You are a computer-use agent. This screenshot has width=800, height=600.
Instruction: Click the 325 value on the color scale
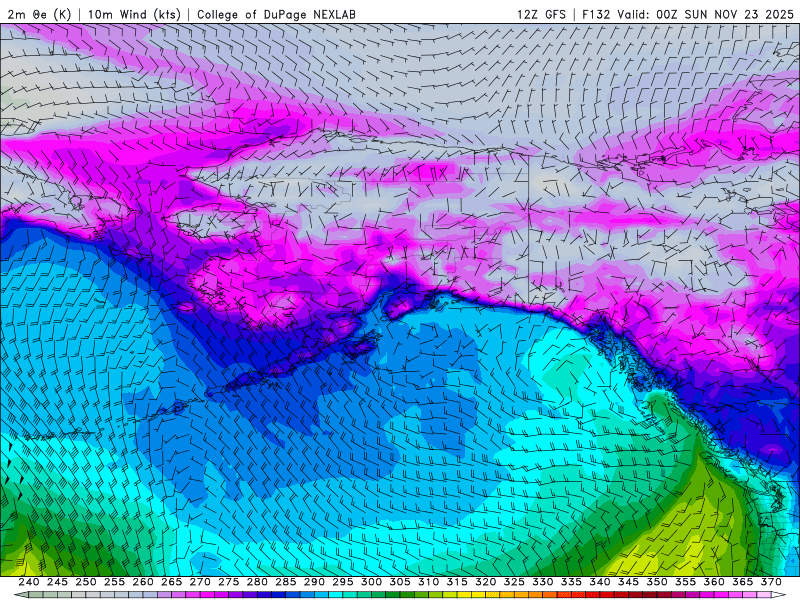coord(514,582)
